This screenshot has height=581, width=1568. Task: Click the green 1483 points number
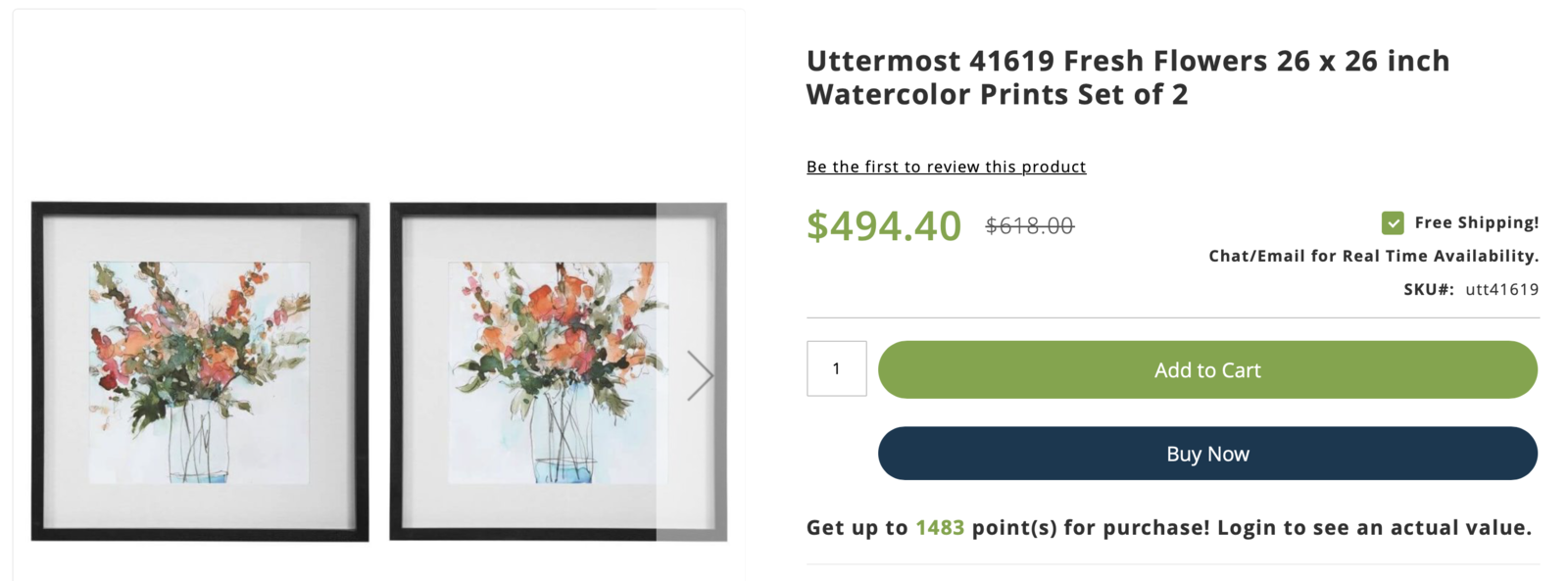point(940,528)
